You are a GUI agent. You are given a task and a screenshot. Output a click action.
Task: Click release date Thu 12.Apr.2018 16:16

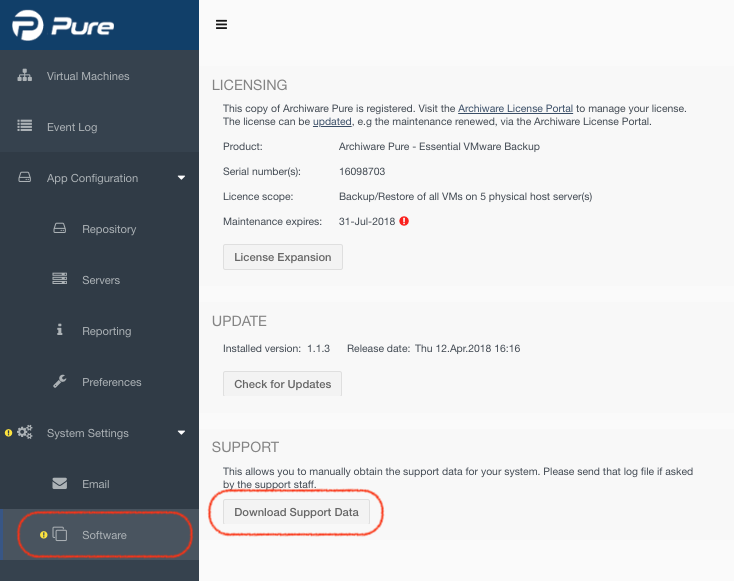pos(468,348)
